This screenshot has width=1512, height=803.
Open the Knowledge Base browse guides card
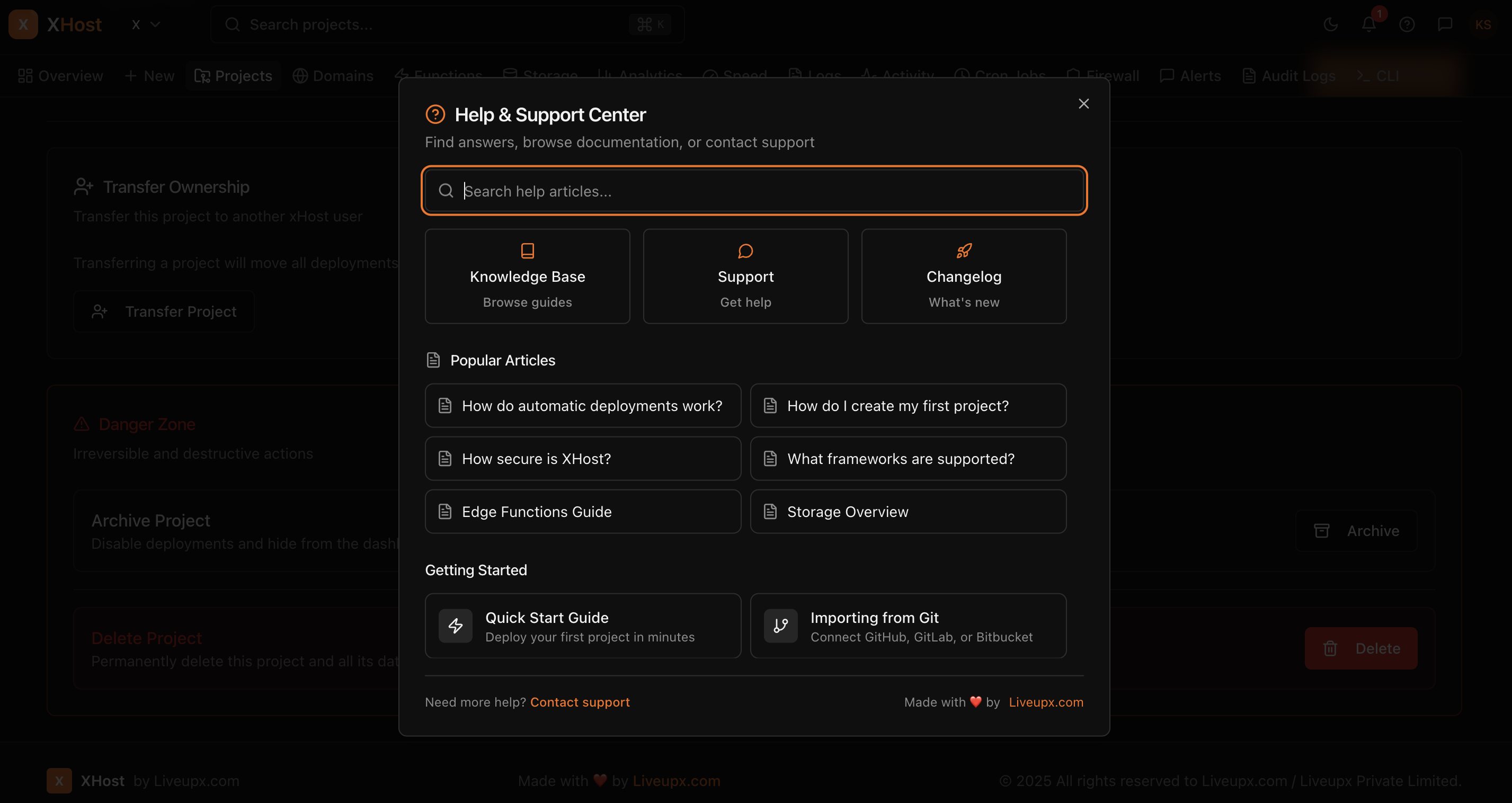[x=527, y=276]
